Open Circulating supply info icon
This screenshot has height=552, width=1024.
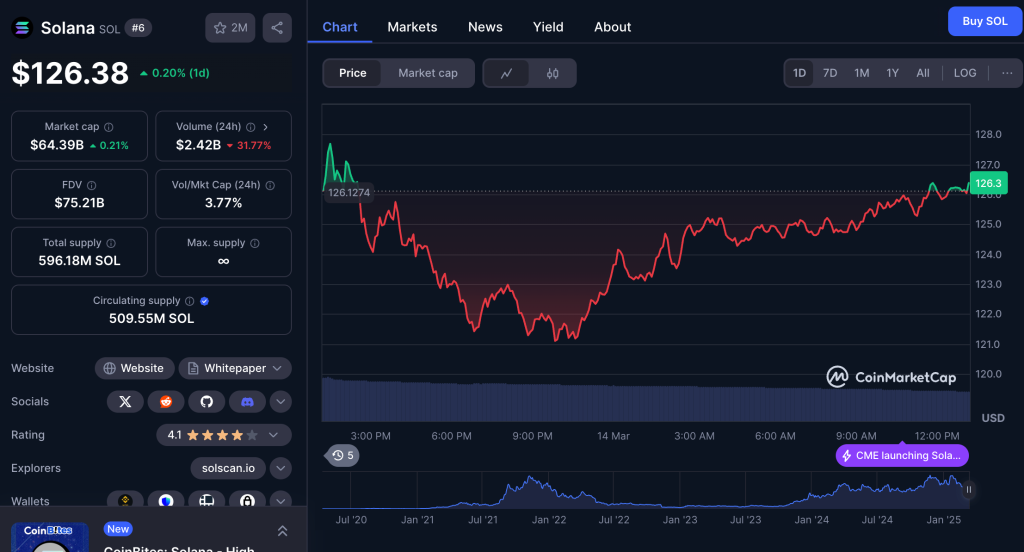click(x=189, y=301)
